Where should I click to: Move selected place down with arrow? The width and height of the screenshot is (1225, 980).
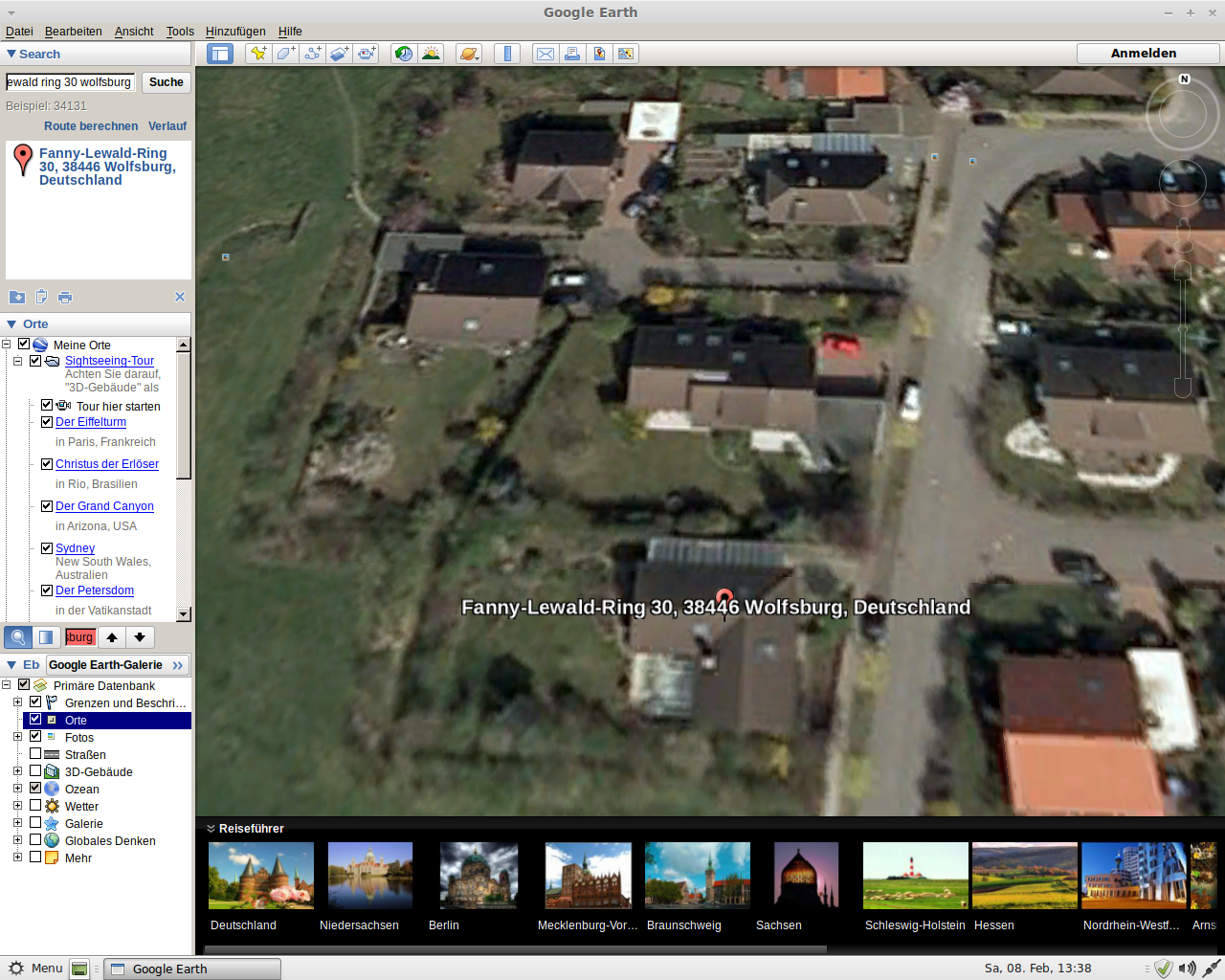[140, 637]
